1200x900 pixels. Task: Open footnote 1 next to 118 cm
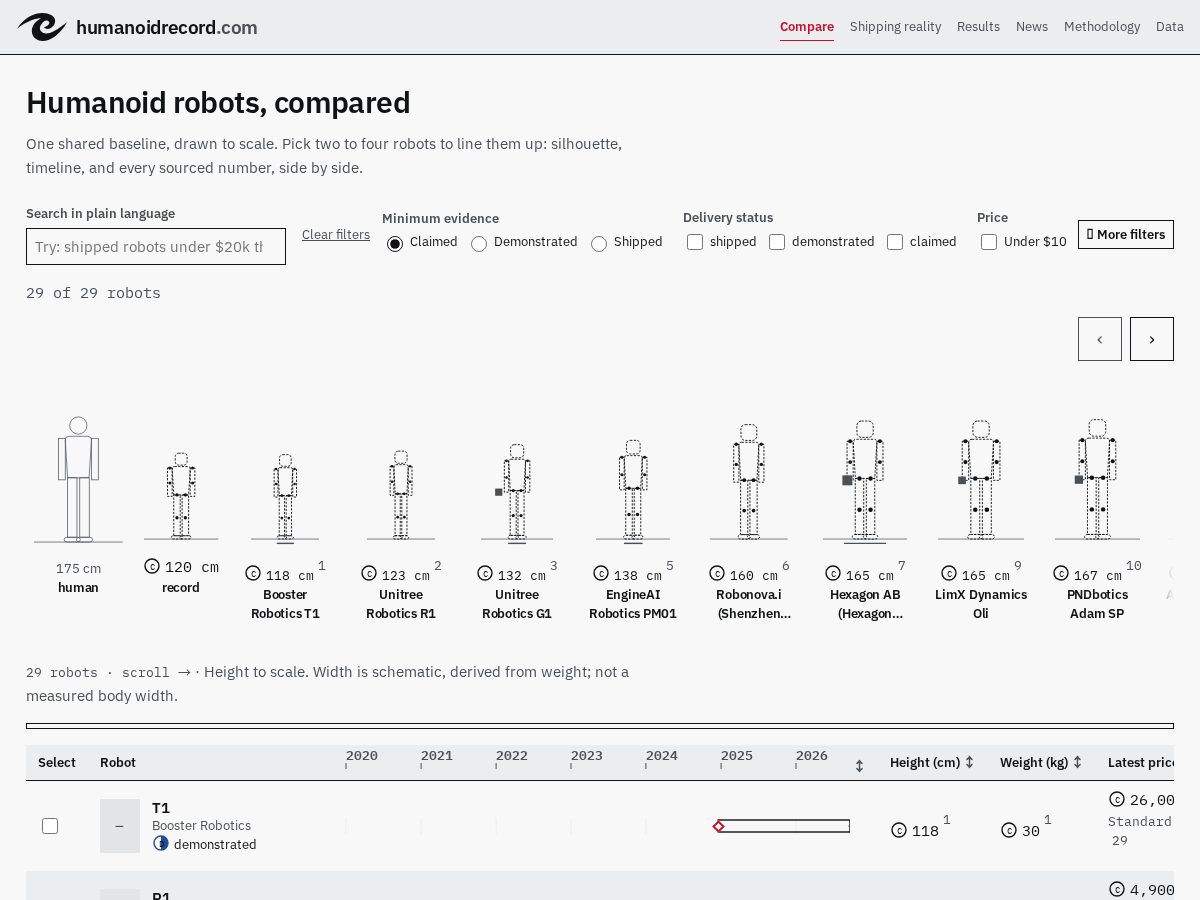point(322,566)
